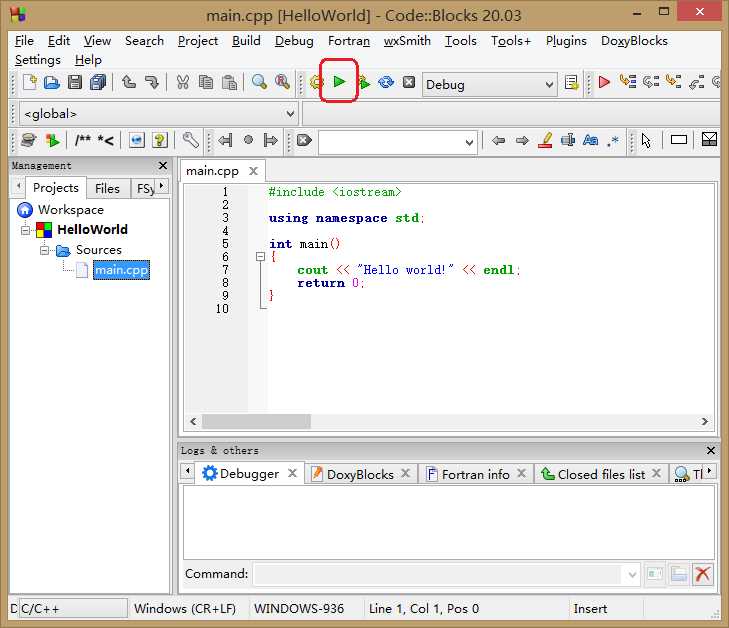Click the Replace icon
Viewport: 729px width, 628px height.
coord(282,83)
